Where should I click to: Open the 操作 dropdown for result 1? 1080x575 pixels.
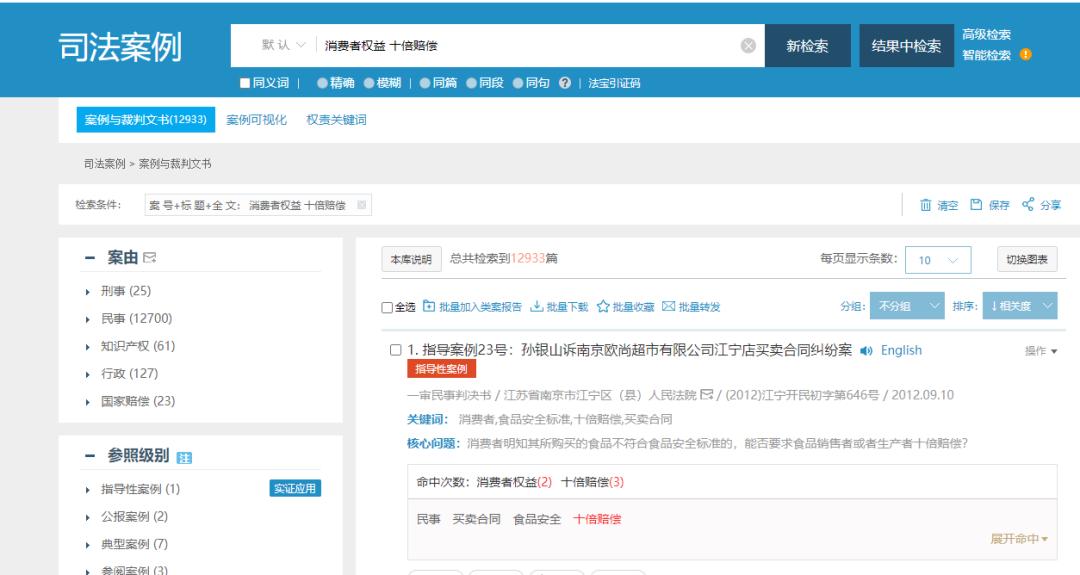click(x=1041, y=351)
